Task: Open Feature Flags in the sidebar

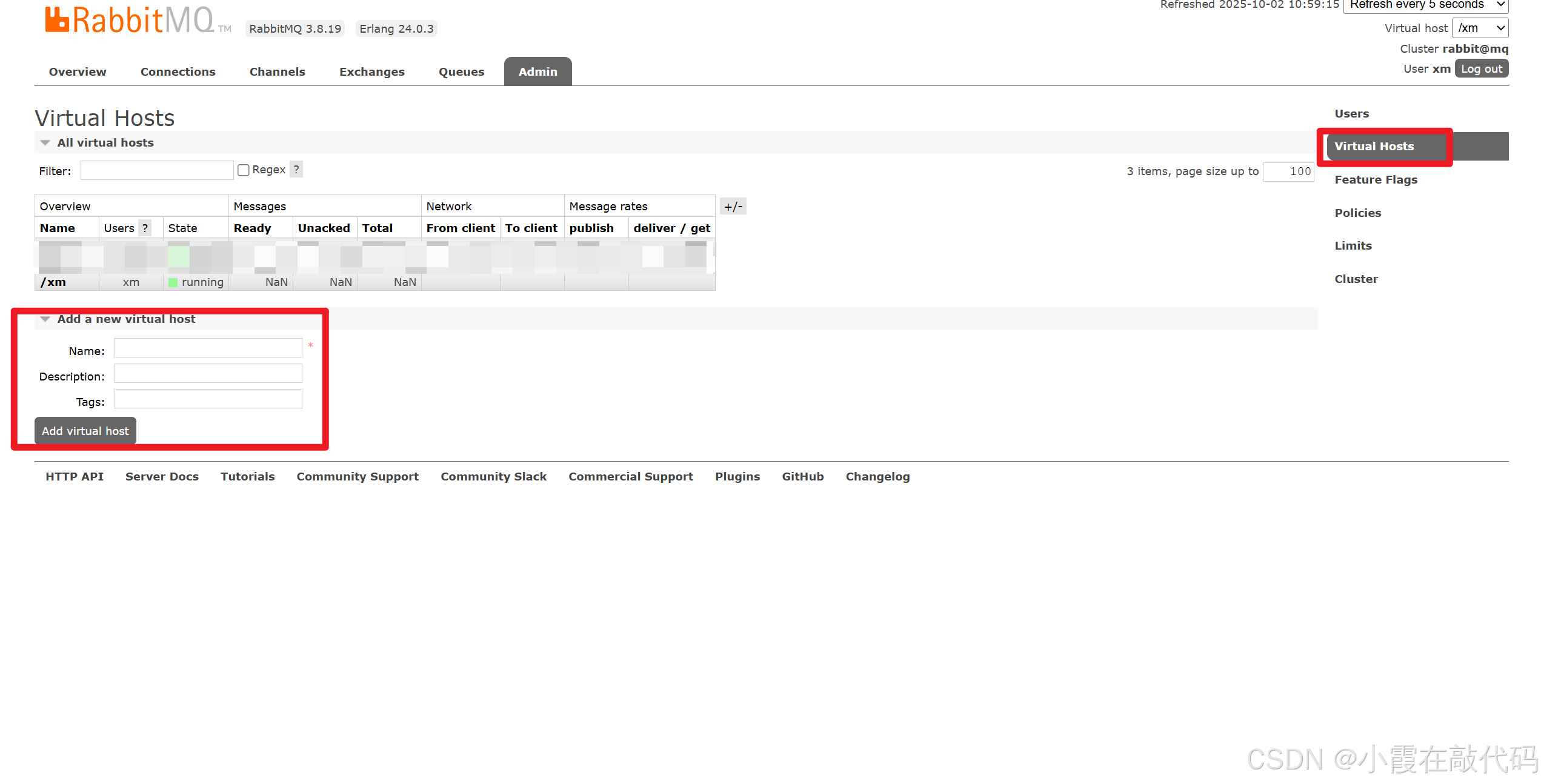Action: tap(1376, 180)
